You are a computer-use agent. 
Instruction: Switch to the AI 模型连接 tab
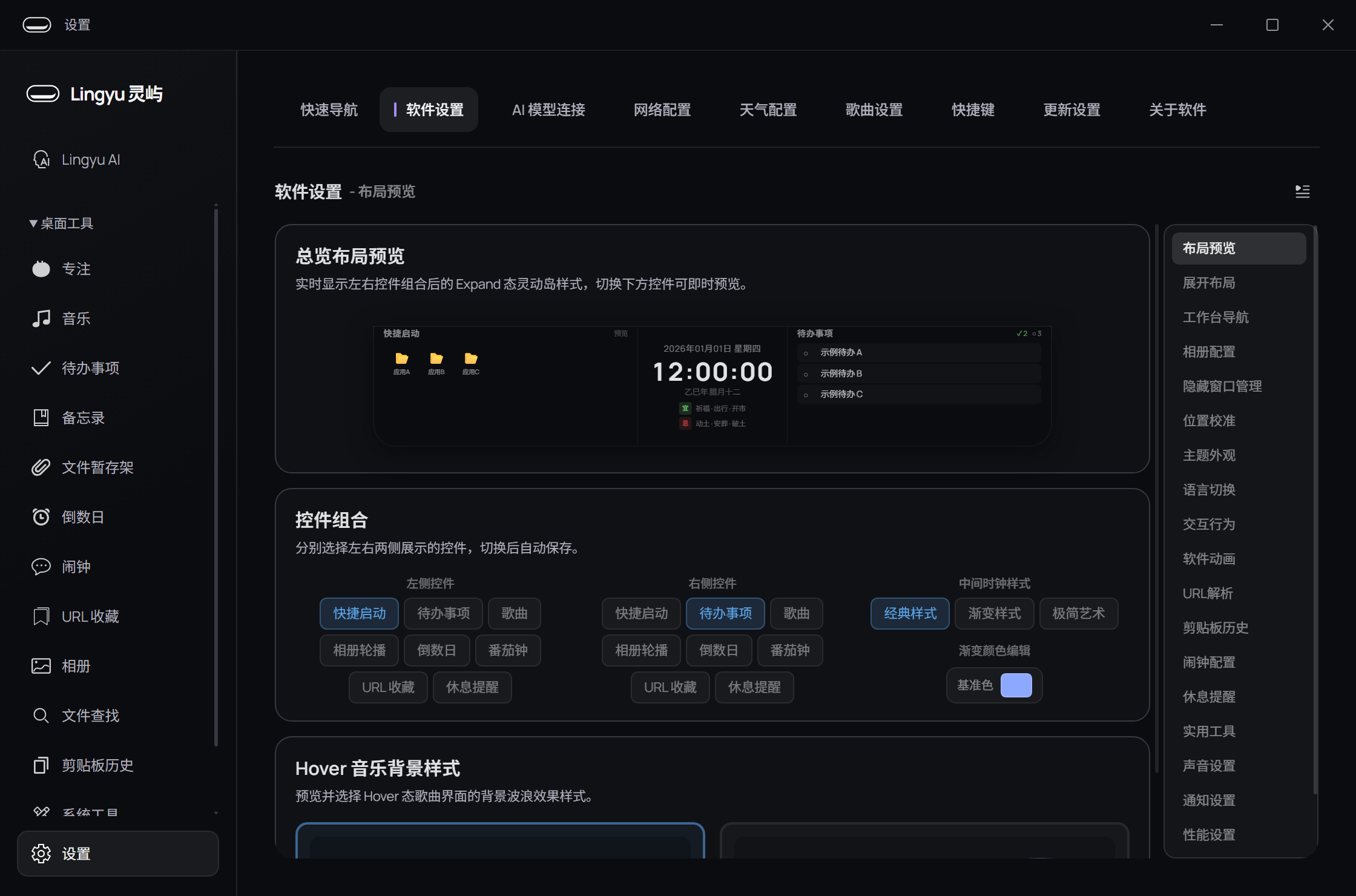548,110
